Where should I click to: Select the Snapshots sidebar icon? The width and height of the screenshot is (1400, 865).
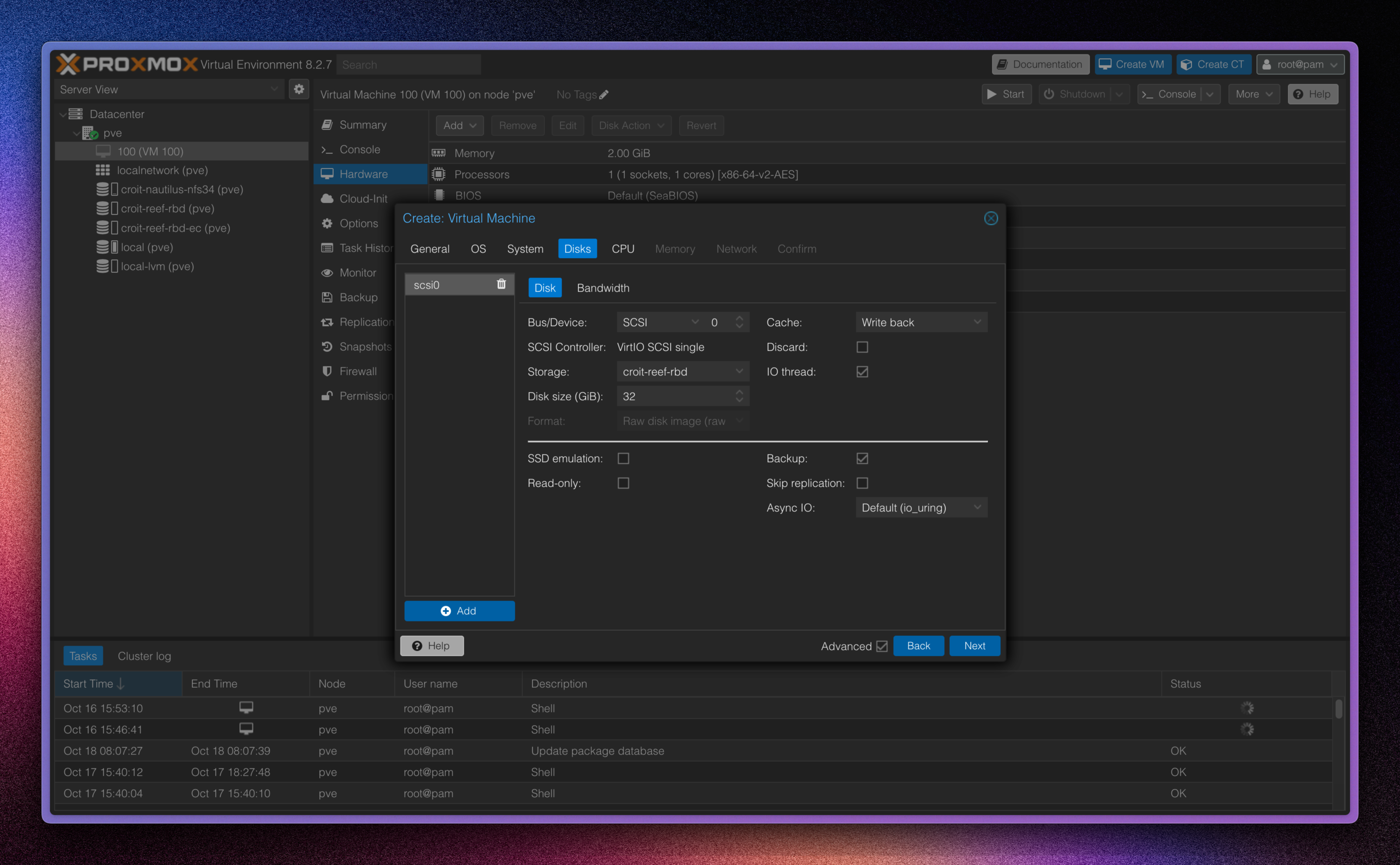[327, 347]
